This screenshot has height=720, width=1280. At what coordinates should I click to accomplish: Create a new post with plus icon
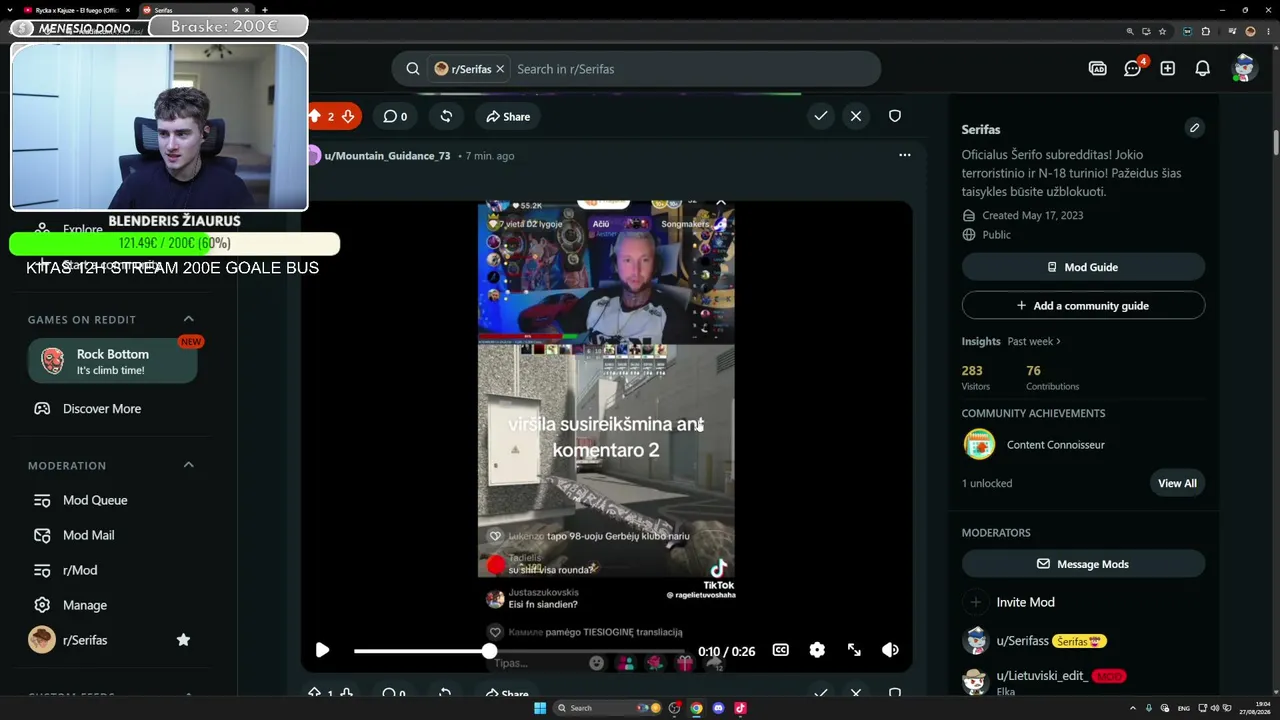click(x=1168, y=68)
